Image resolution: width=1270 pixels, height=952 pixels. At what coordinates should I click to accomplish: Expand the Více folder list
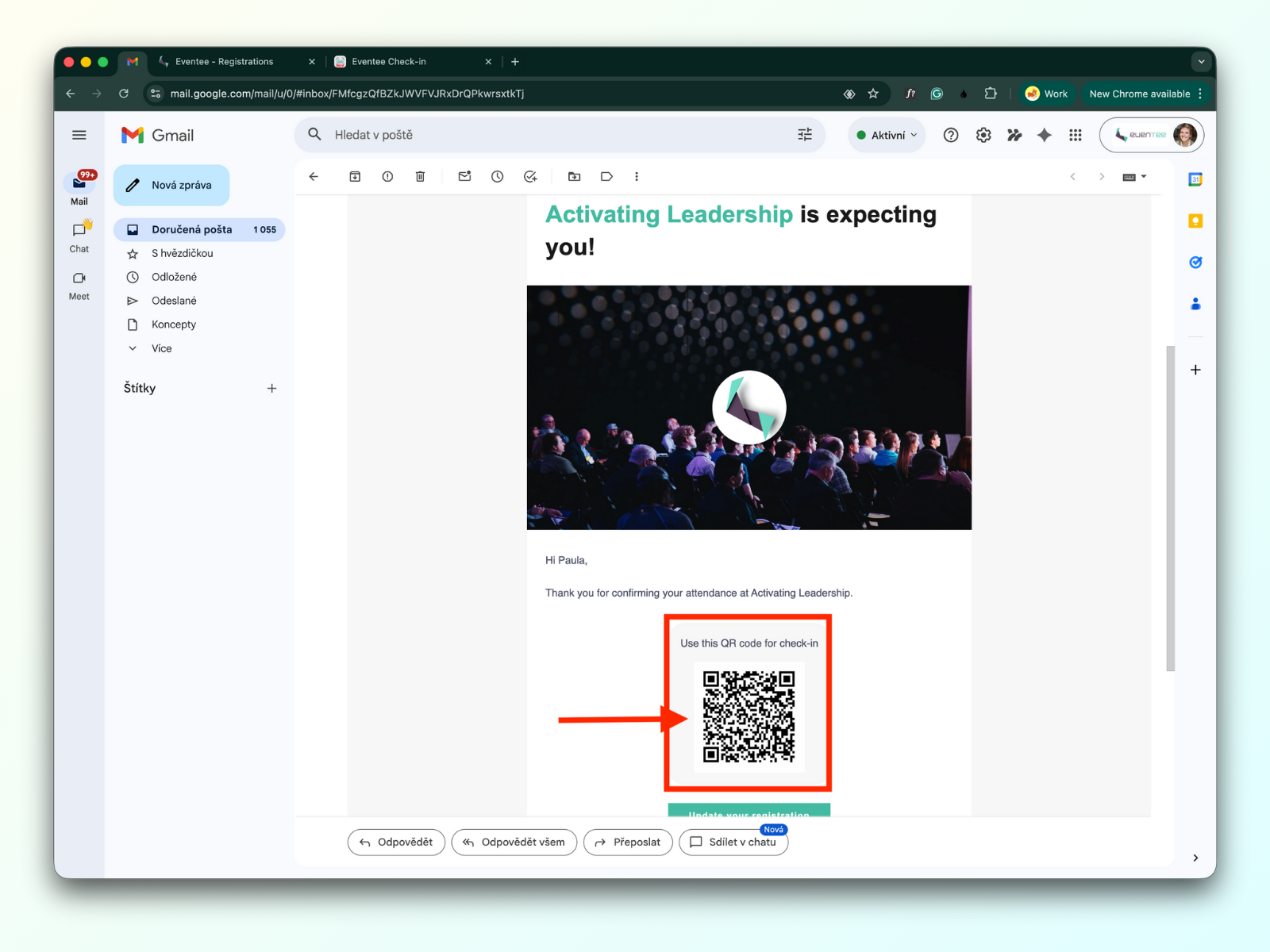coord(161,348)
